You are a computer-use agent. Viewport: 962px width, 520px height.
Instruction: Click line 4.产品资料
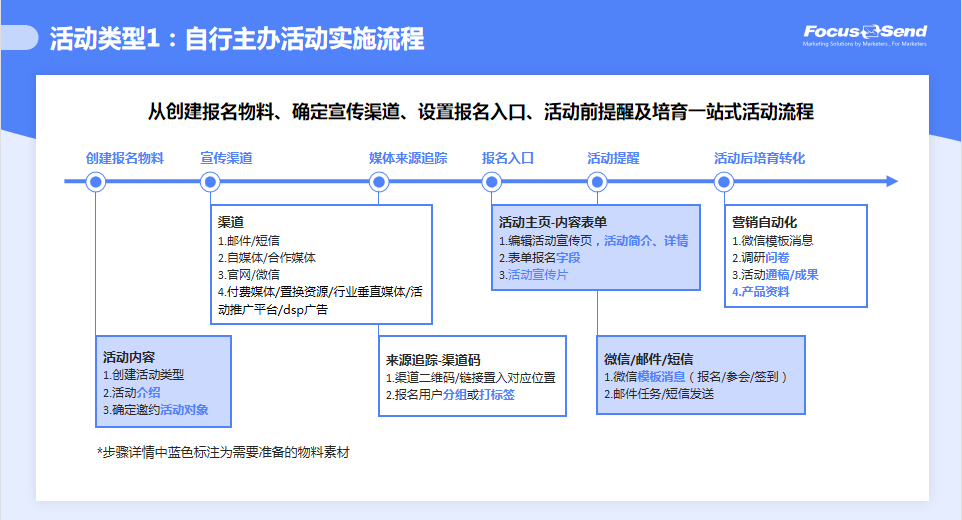761,292
